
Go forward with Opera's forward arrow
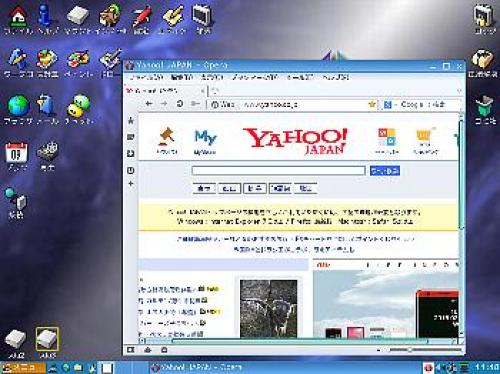tap(164, 104)
